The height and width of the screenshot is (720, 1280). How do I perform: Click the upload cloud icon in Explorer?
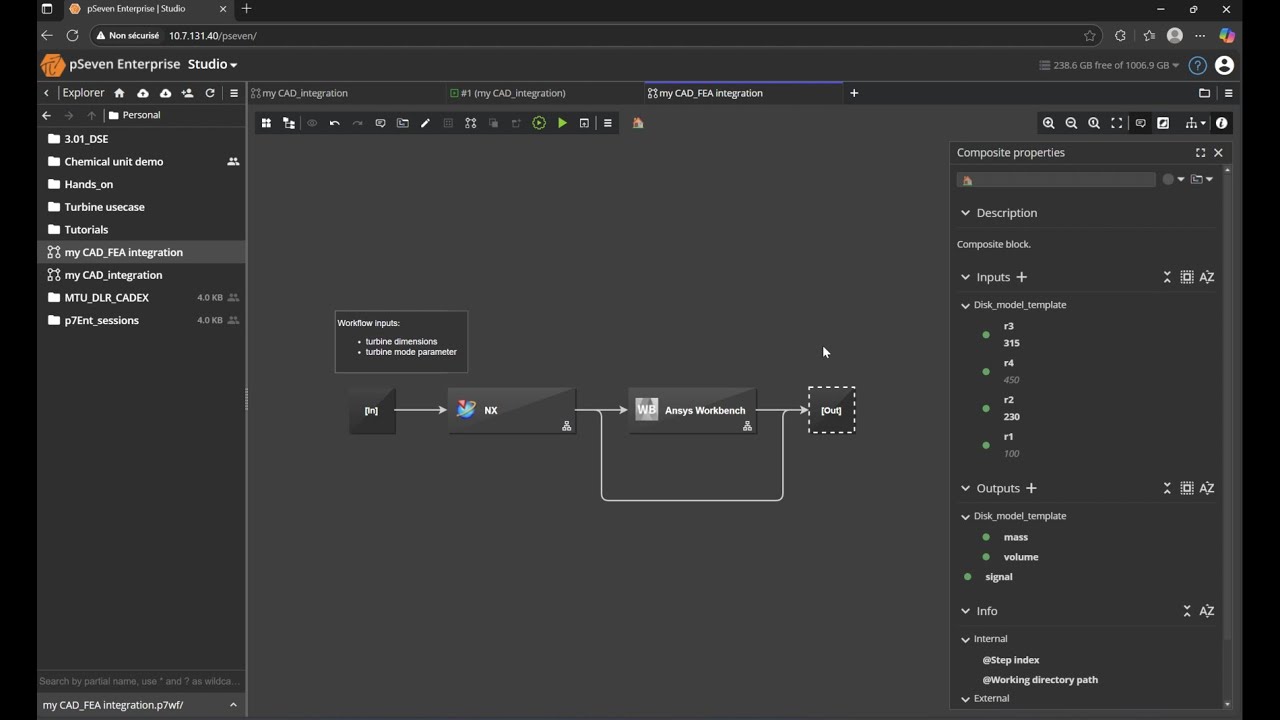[x=143, y=93]
